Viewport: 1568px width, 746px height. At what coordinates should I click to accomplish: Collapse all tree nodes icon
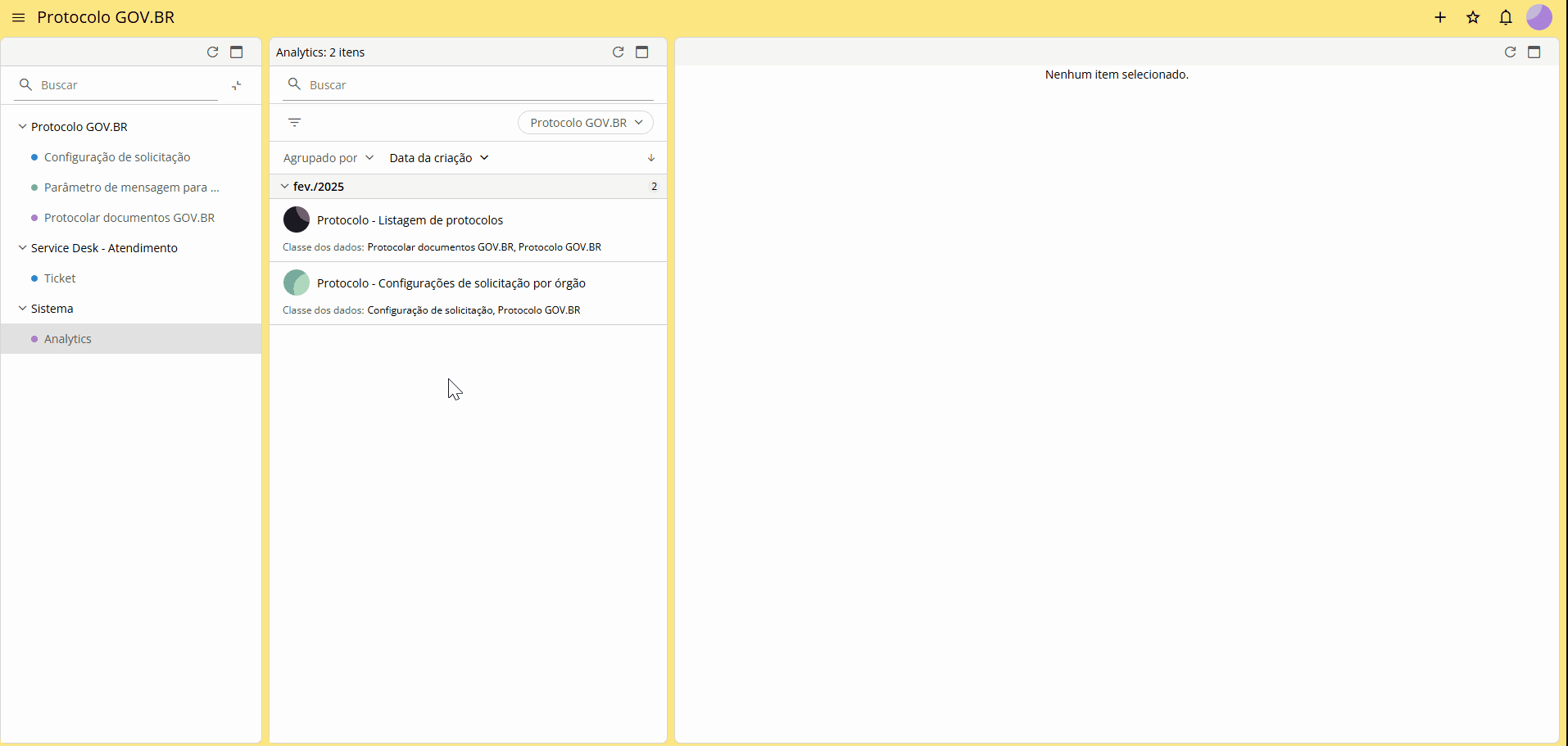click(x=236, y=85)
